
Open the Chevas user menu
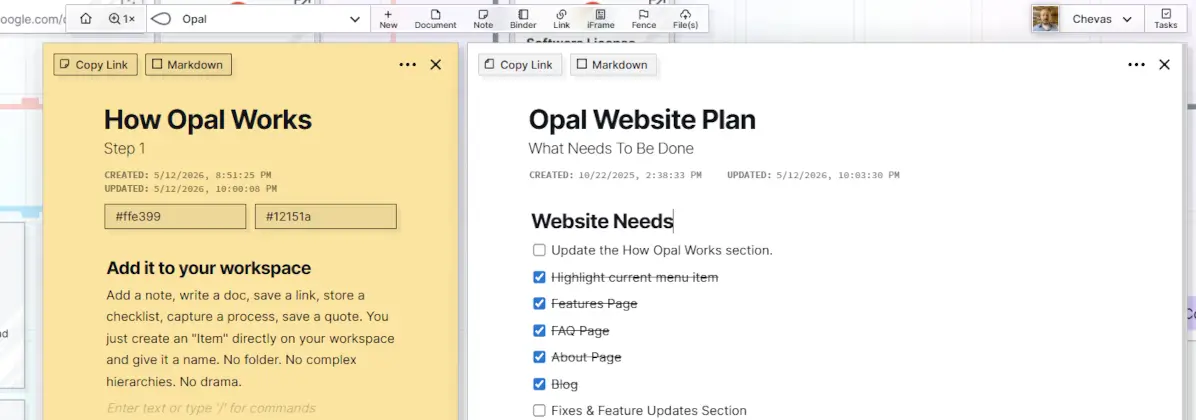(1101, 19)
